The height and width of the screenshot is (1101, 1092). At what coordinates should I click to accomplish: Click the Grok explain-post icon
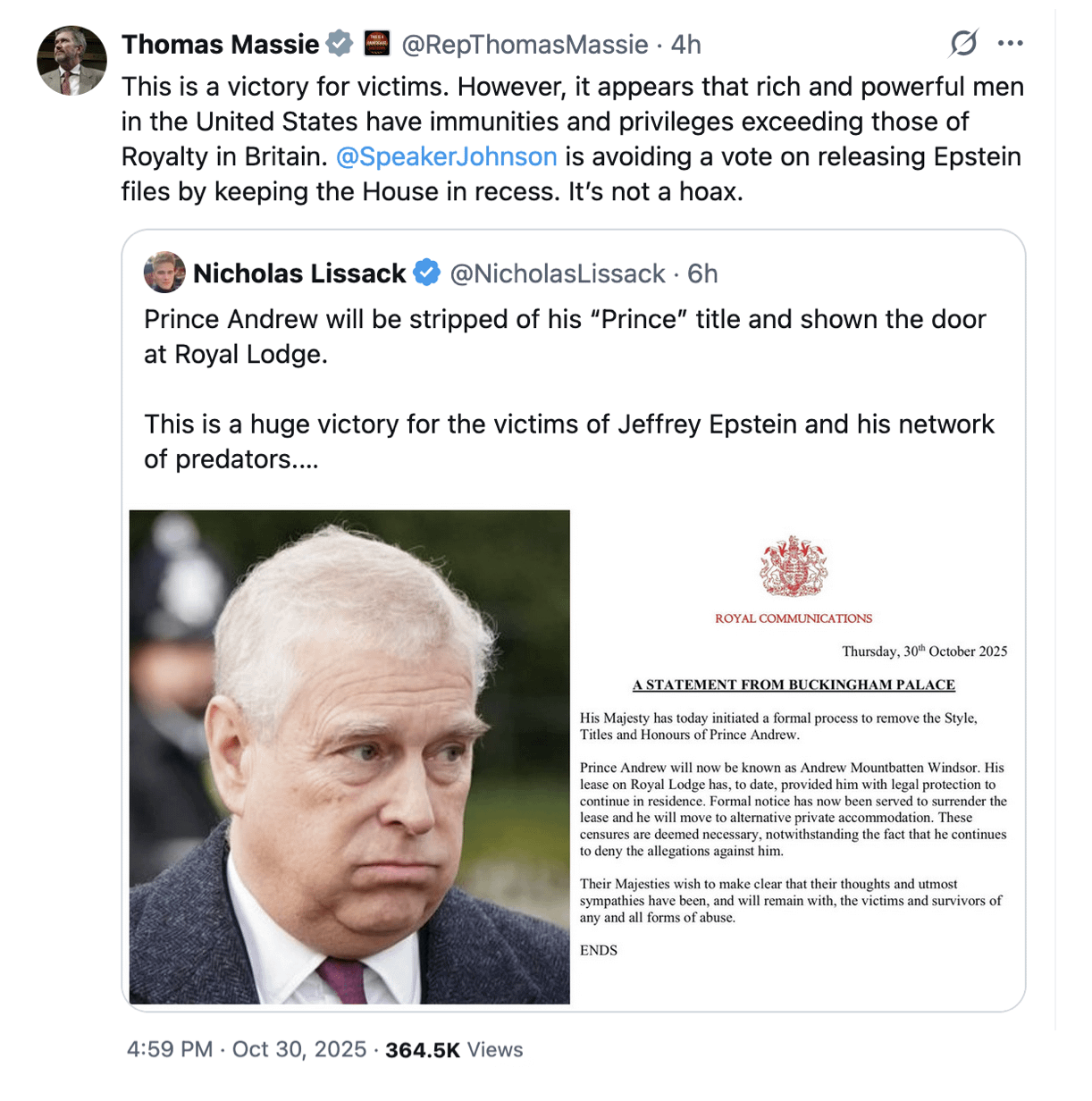pos(963,43)
